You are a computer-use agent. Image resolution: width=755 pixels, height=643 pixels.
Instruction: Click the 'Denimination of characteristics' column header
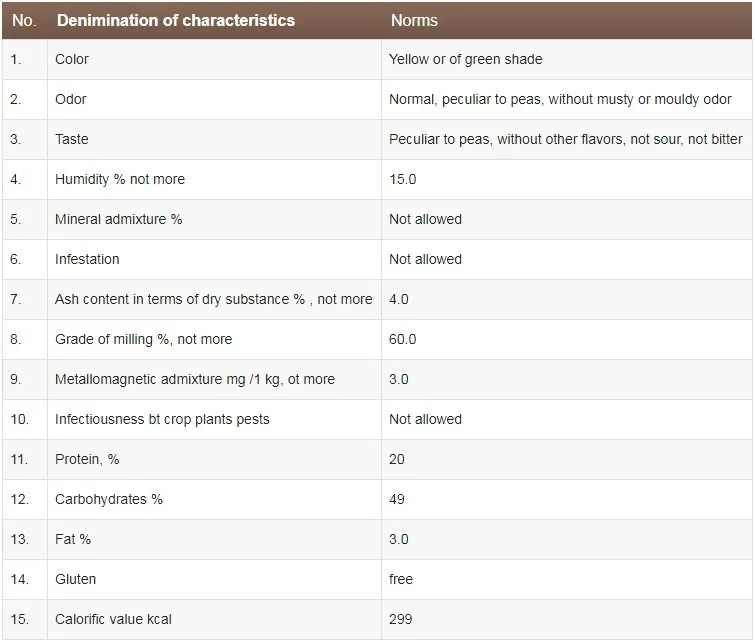176,20
